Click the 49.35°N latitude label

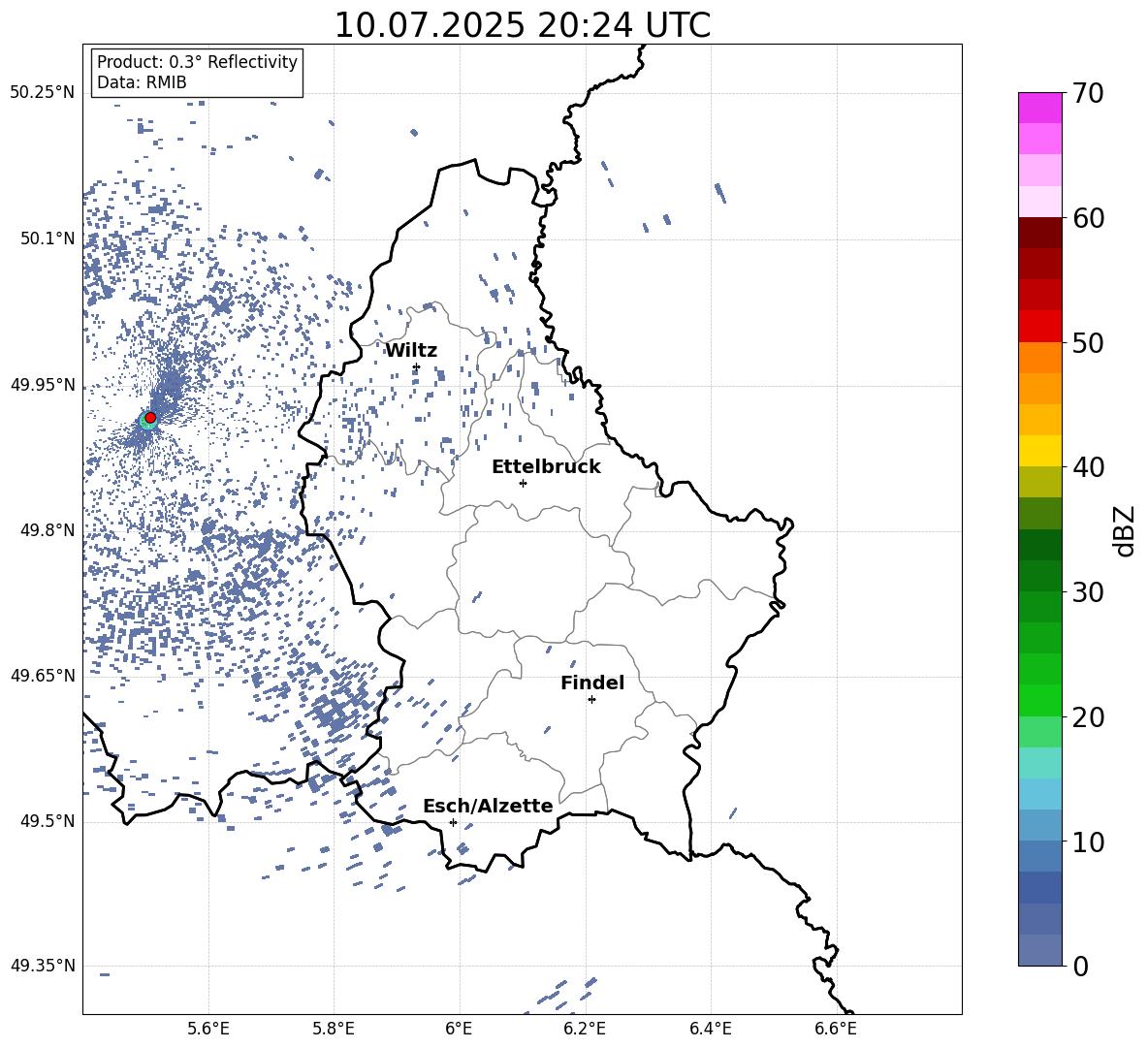tap(44, 966)
